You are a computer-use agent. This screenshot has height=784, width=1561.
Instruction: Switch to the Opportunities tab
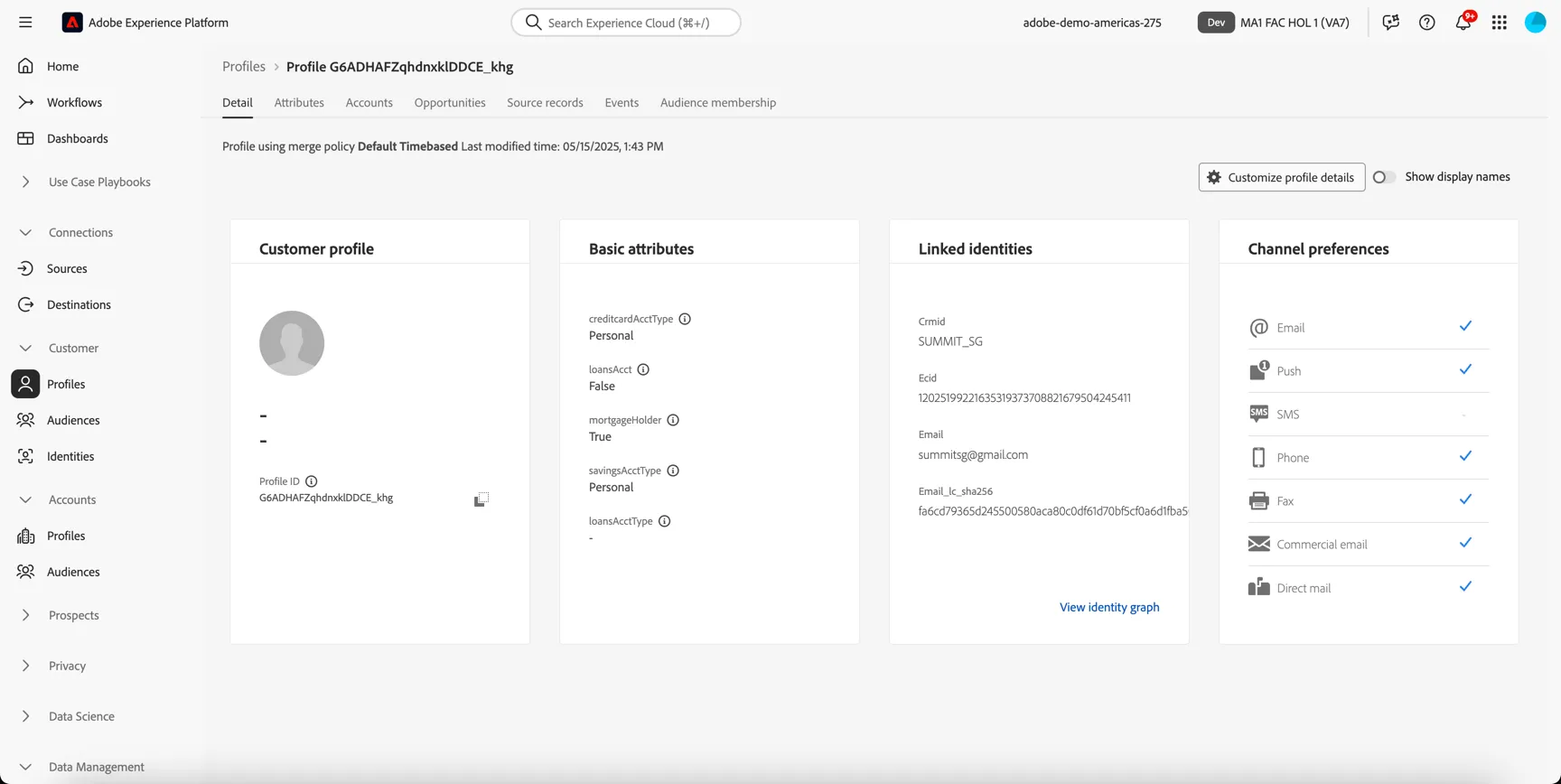pyautogui.click(x=450, y=103)
